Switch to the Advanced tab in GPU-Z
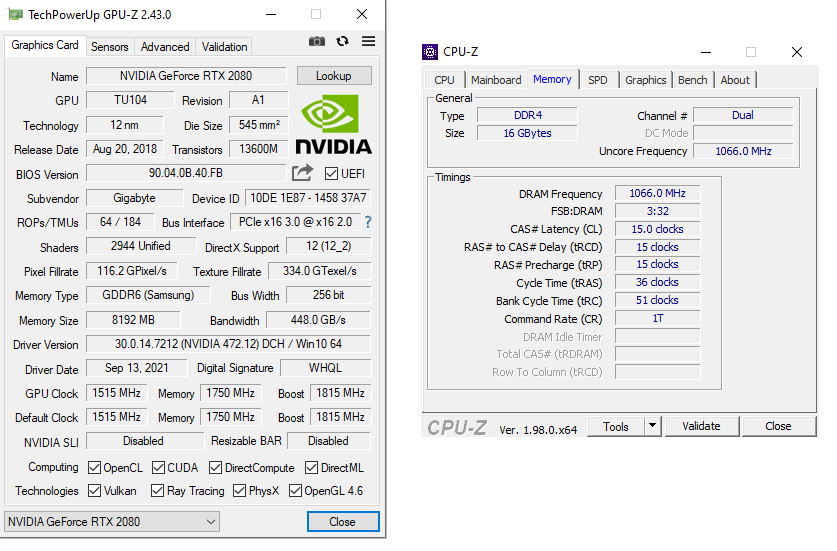Screen dimensions: 837x551 tap(165, 47)
